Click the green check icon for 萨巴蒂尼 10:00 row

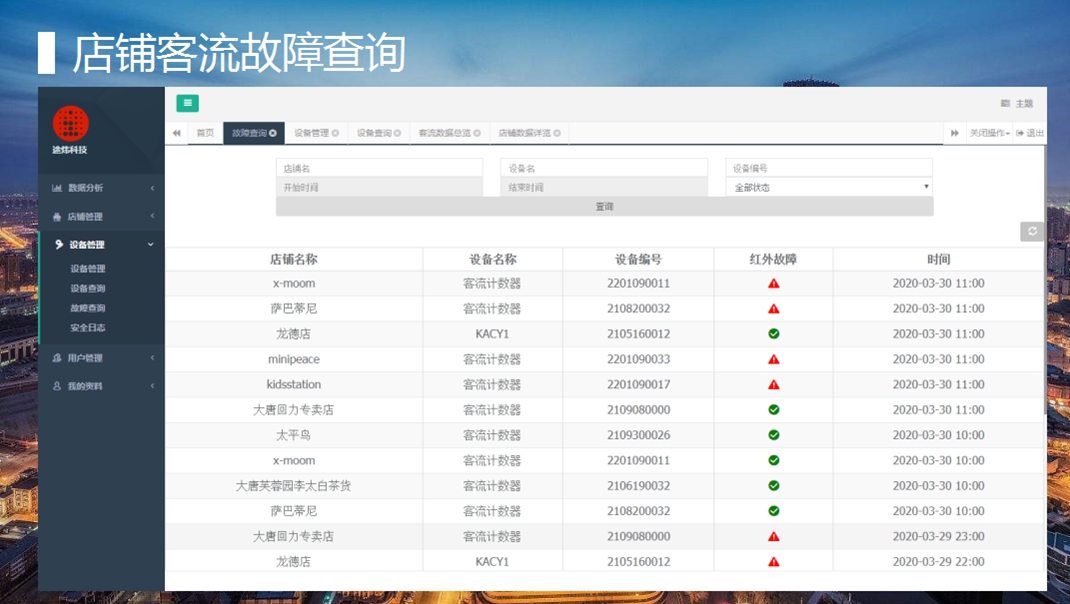click(x=773, y=510)
